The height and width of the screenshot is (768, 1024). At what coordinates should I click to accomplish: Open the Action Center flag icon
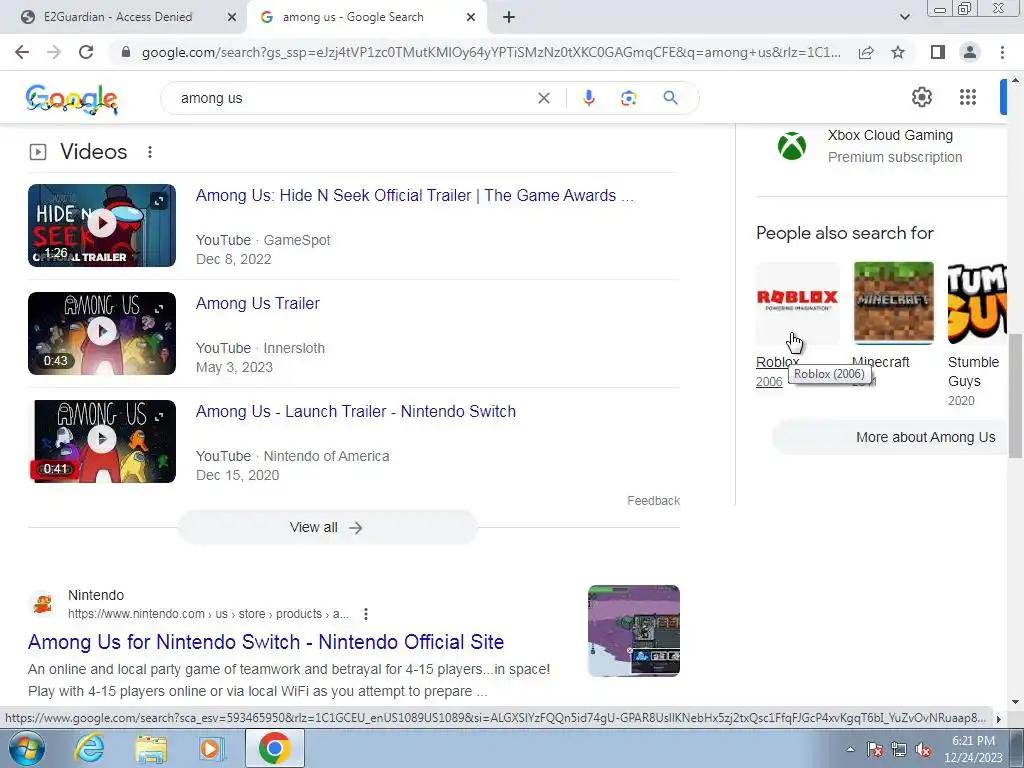(x=875, y=749)
